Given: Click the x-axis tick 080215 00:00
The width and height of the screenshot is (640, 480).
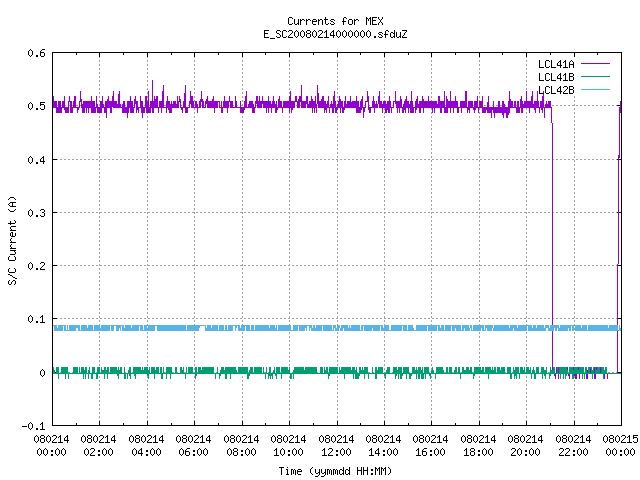Looking at the screenshot, I should coord(620,446).
